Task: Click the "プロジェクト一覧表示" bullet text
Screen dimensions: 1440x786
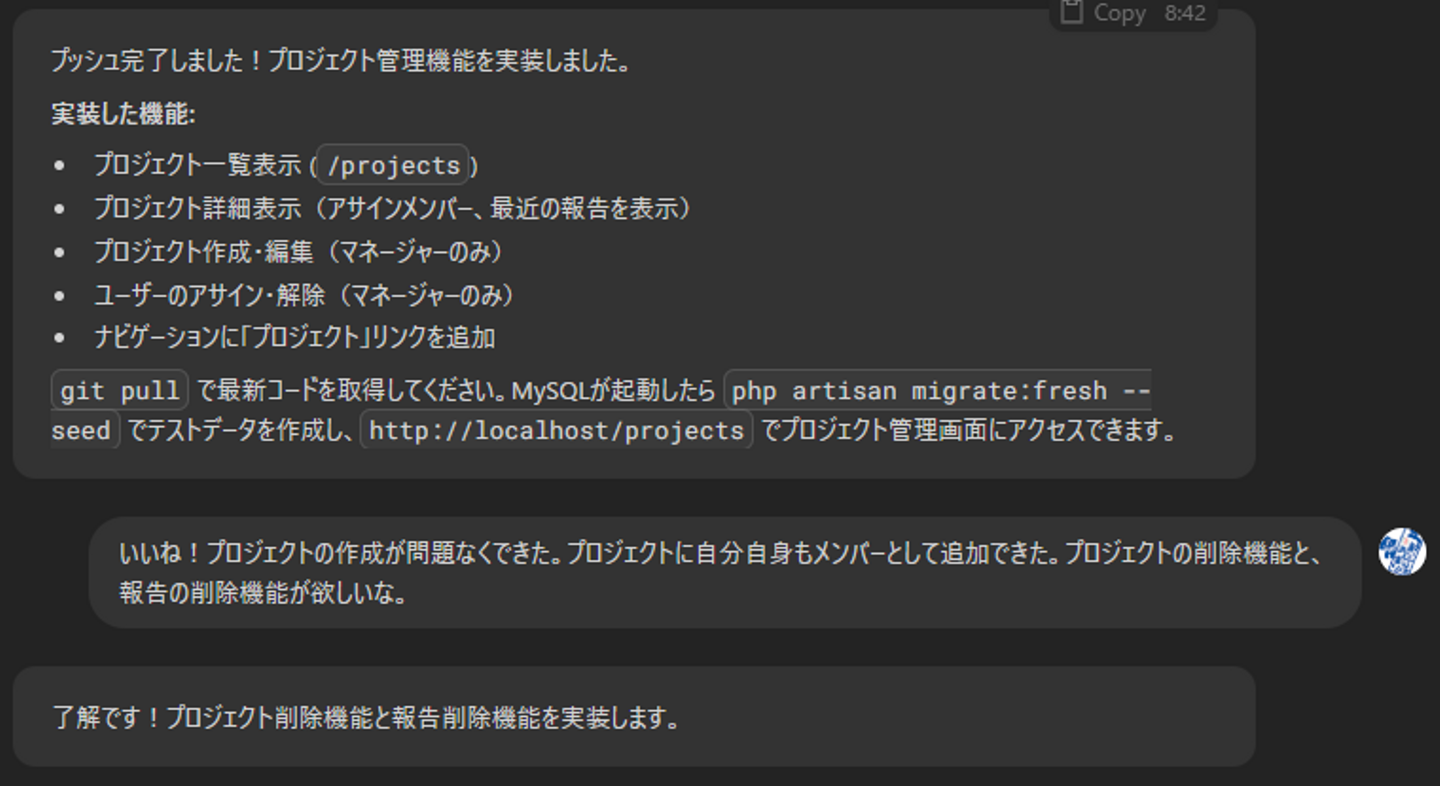Action: point(198,165)
